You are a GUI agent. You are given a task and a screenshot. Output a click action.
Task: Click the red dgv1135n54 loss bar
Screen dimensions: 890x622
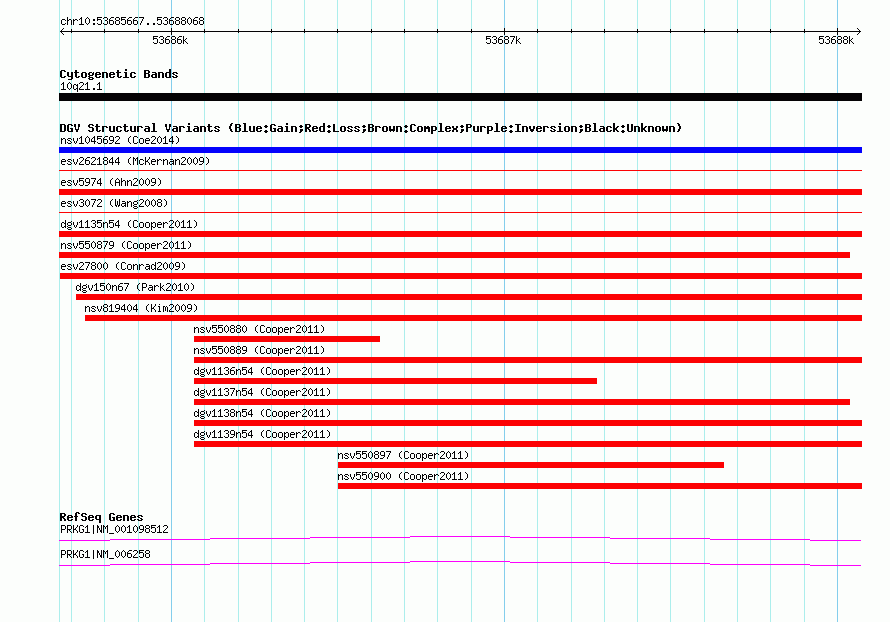460,234
